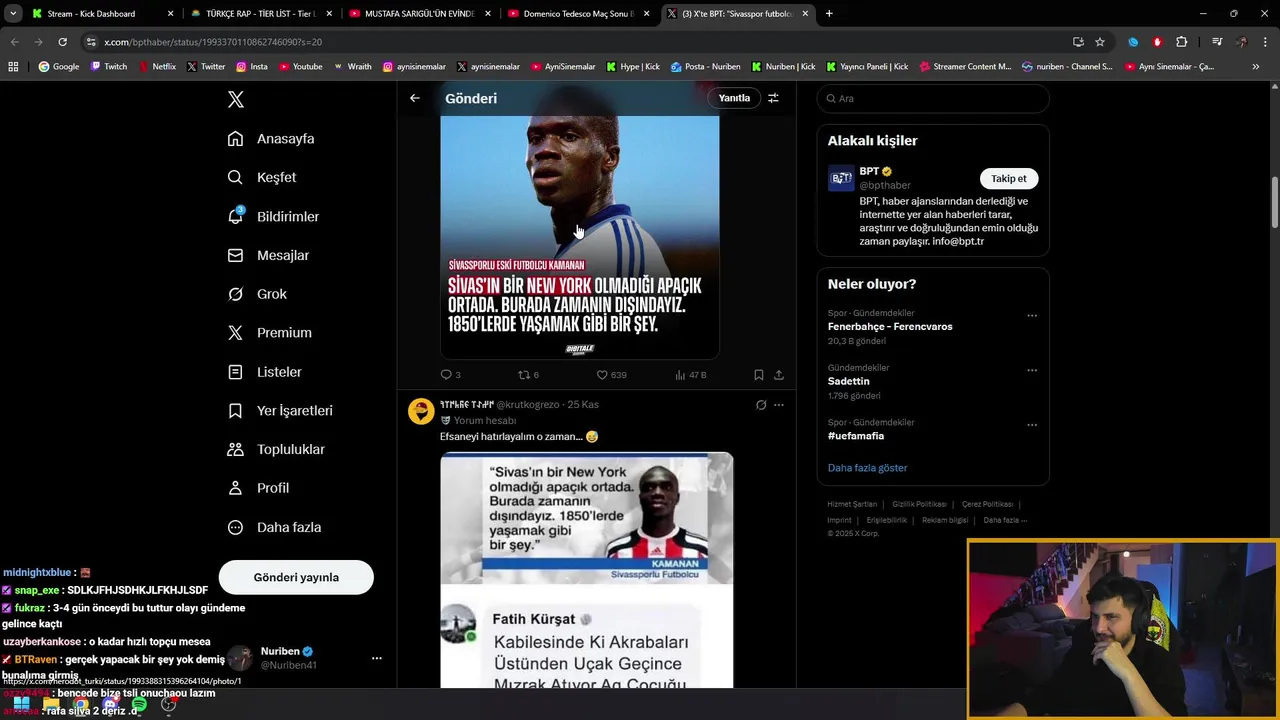This screenshot has height=720, width=1280.
Task: Open Profil page
Action: click(258, 488)
